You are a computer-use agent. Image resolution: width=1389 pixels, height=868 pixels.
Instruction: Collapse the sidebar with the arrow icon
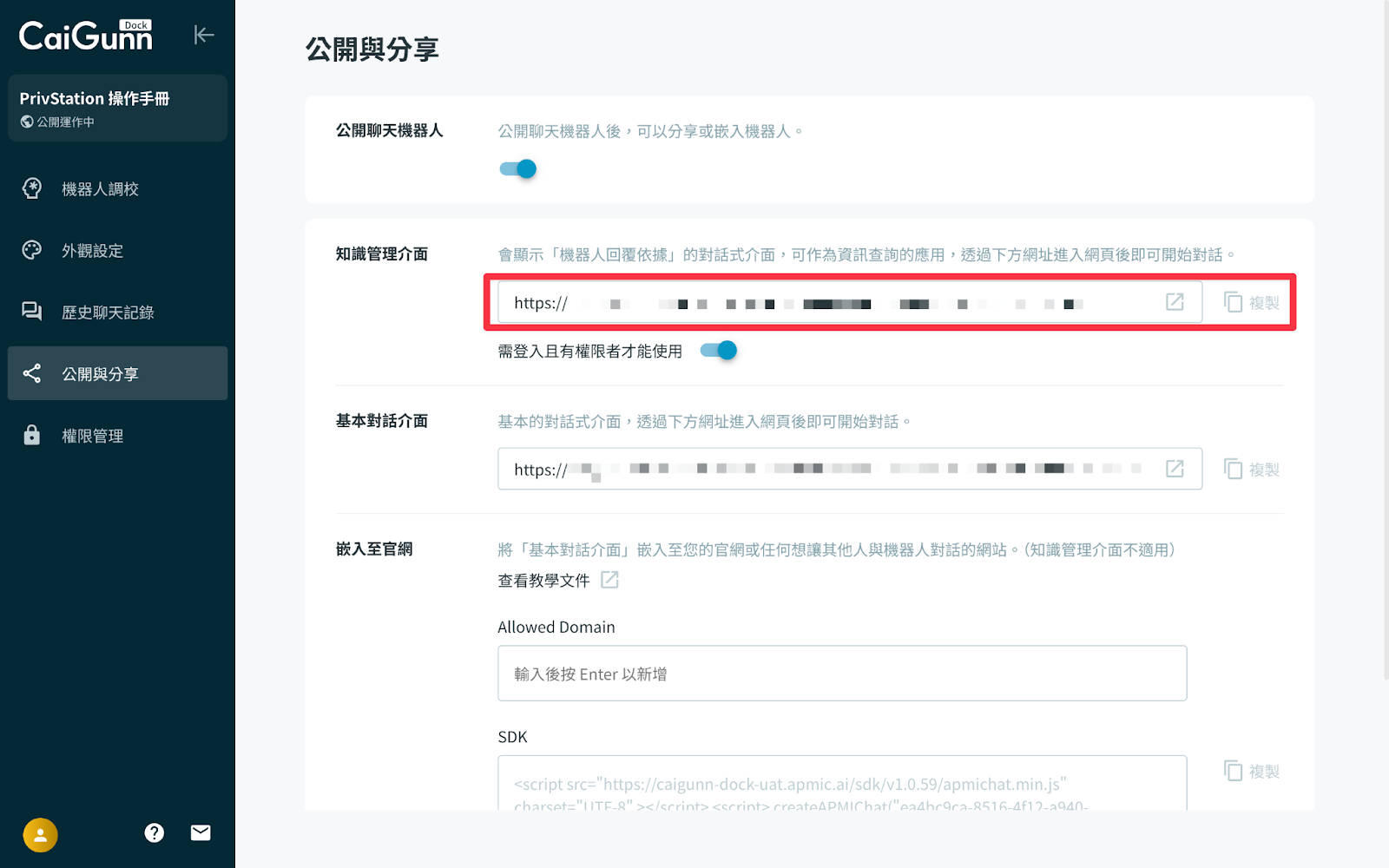(x=203, y=35)
